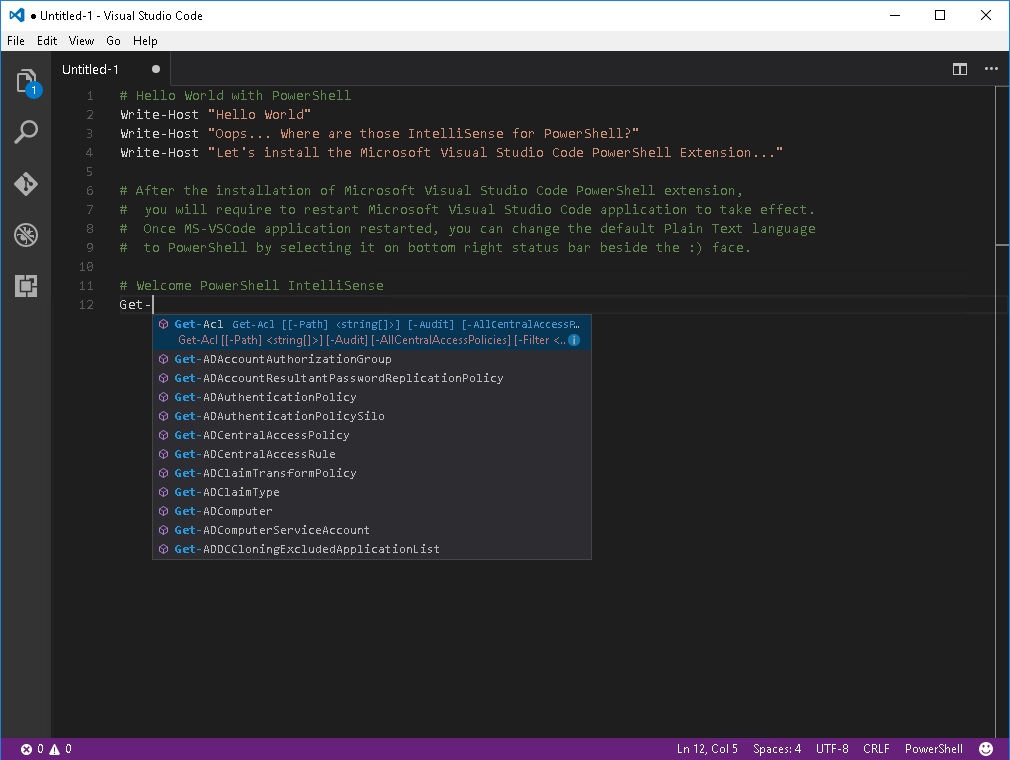Click line number 5 in the gutter
This screenshot has height=760, width=1010.
(90, 171)
